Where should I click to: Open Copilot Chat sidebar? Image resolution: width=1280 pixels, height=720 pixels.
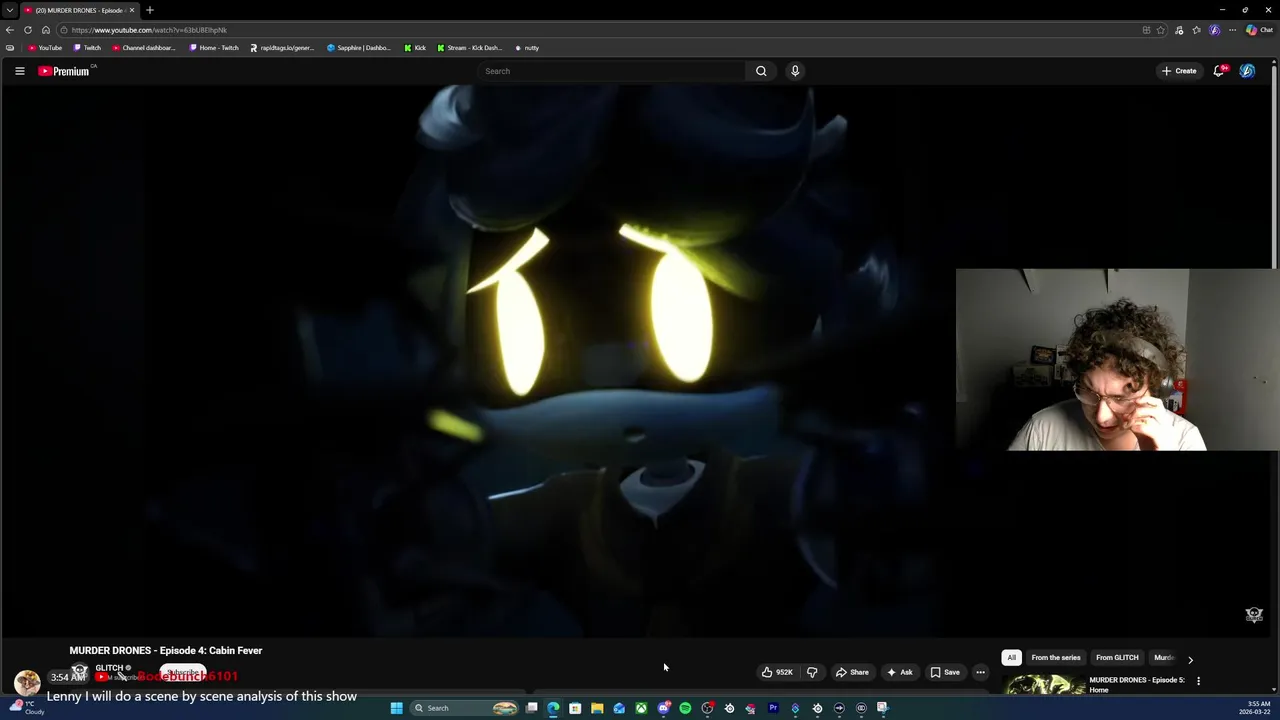pos(1259,30)
